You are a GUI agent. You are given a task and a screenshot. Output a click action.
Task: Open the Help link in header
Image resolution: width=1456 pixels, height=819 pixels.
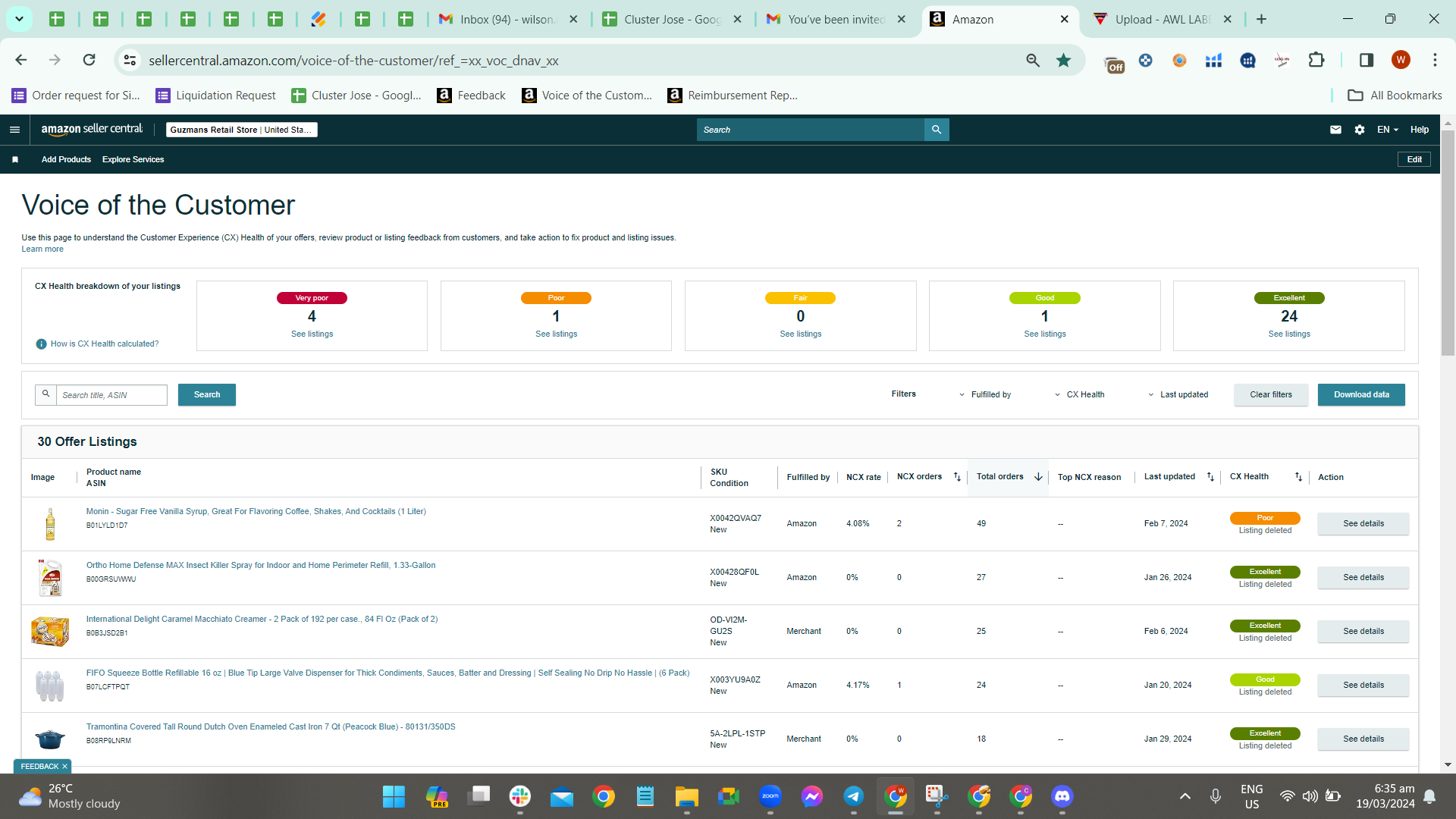1420,130
